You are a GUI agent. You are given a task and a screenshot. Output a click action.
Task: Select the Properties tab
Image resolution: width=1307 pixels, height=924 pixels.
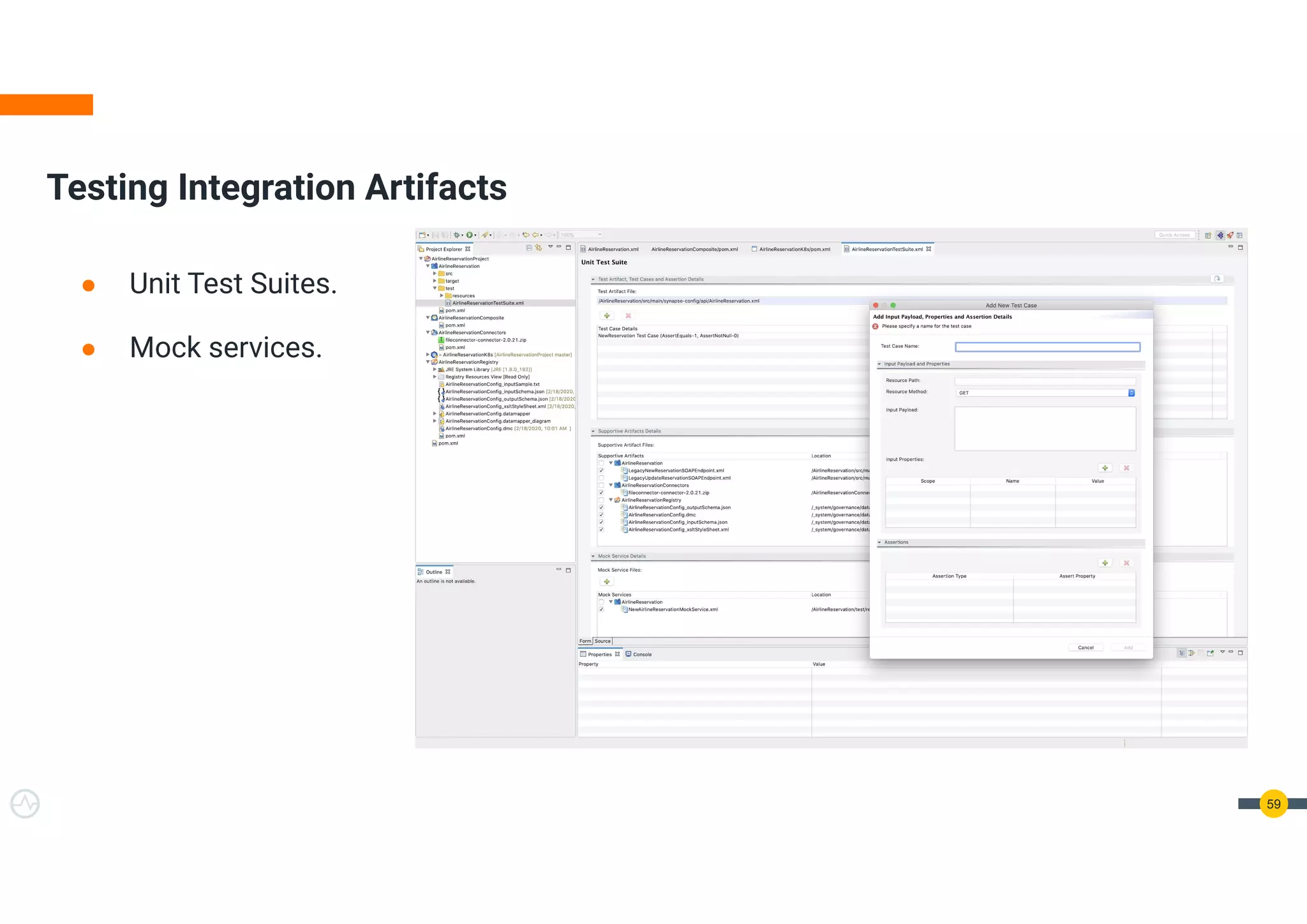[600, 655]
